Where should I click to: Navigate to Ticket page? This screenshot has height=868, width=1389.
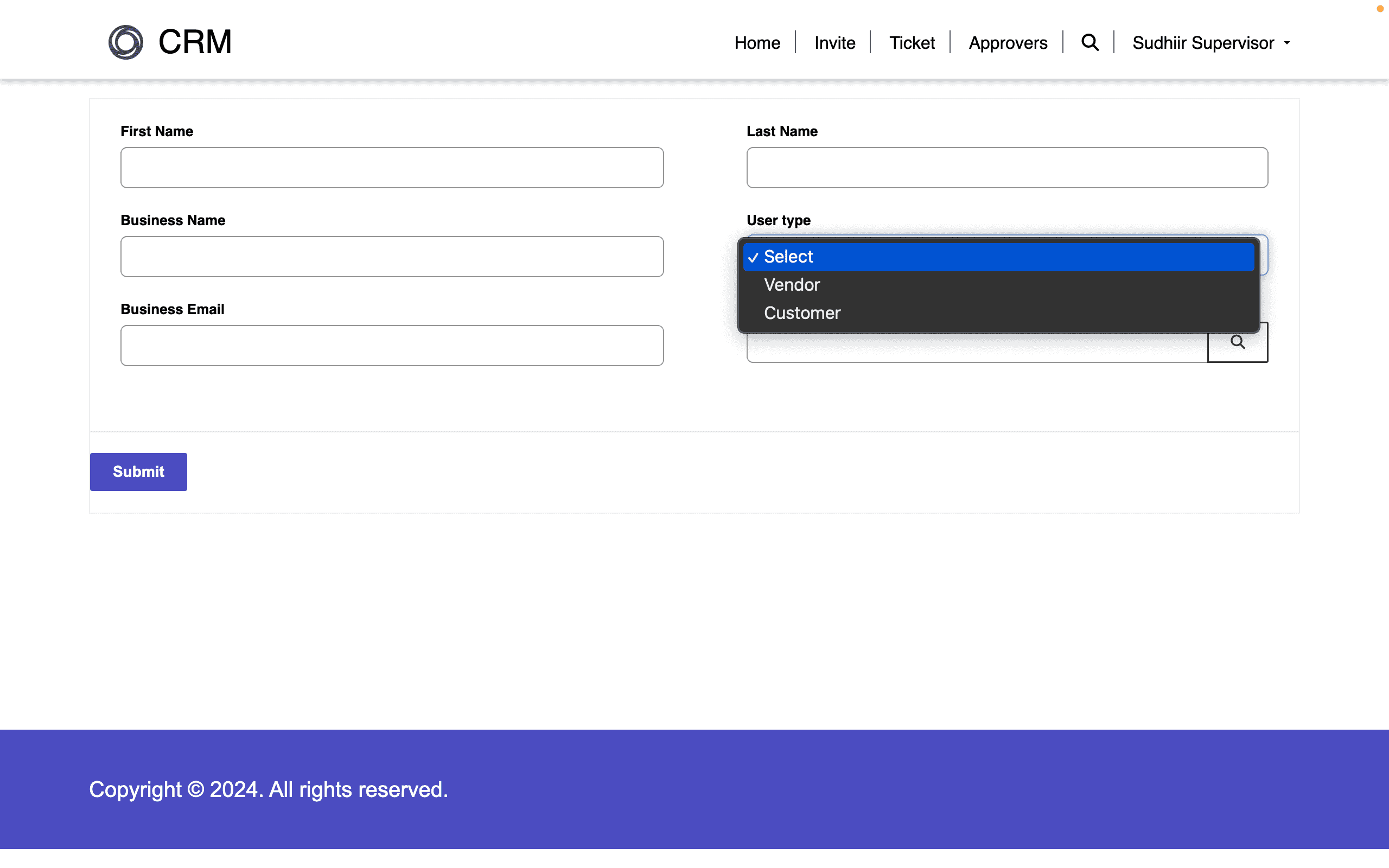pos(912,43)
